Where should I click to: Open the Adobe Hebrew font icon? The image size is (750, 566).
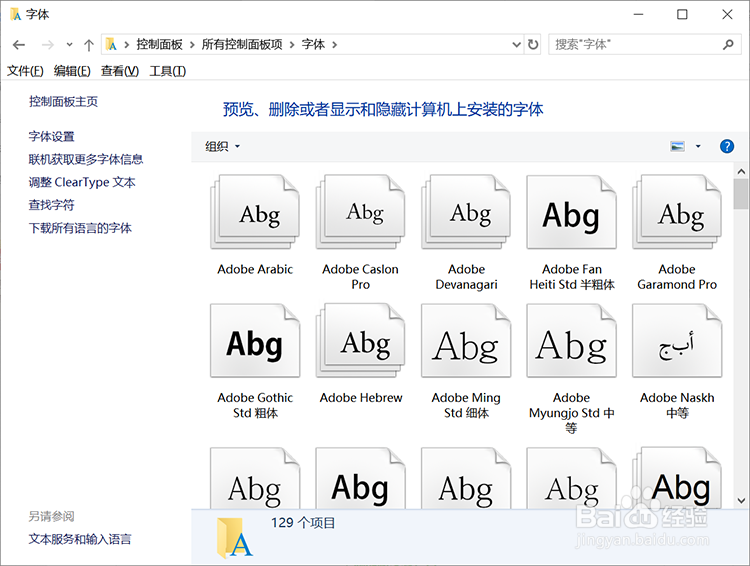(360, 341)
